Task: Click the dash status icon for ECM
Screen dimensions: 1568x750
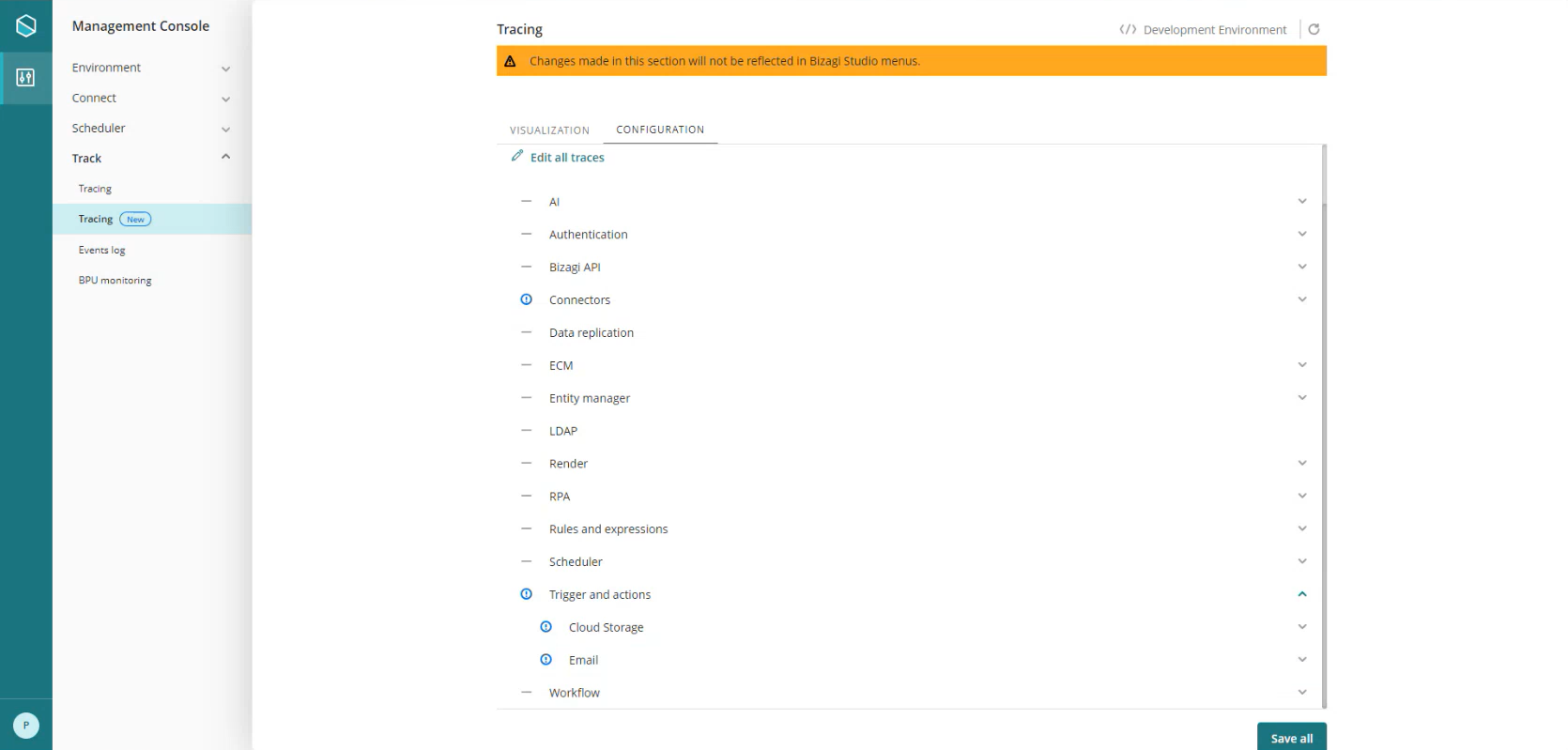Action: click(x=526, y=365)
